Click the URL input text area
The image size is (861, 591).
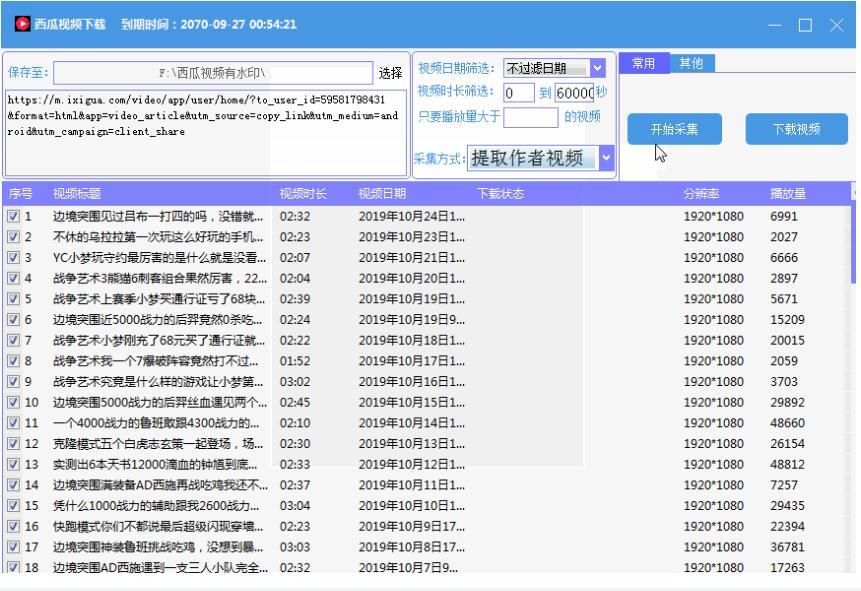point(206,132)
